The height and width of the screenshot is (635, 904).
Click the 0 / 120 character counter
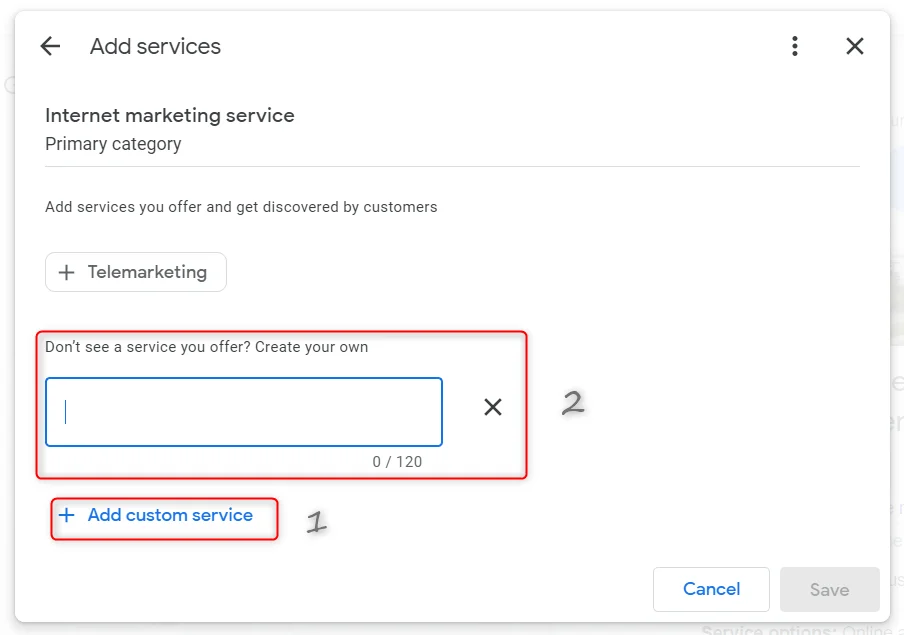397,462
